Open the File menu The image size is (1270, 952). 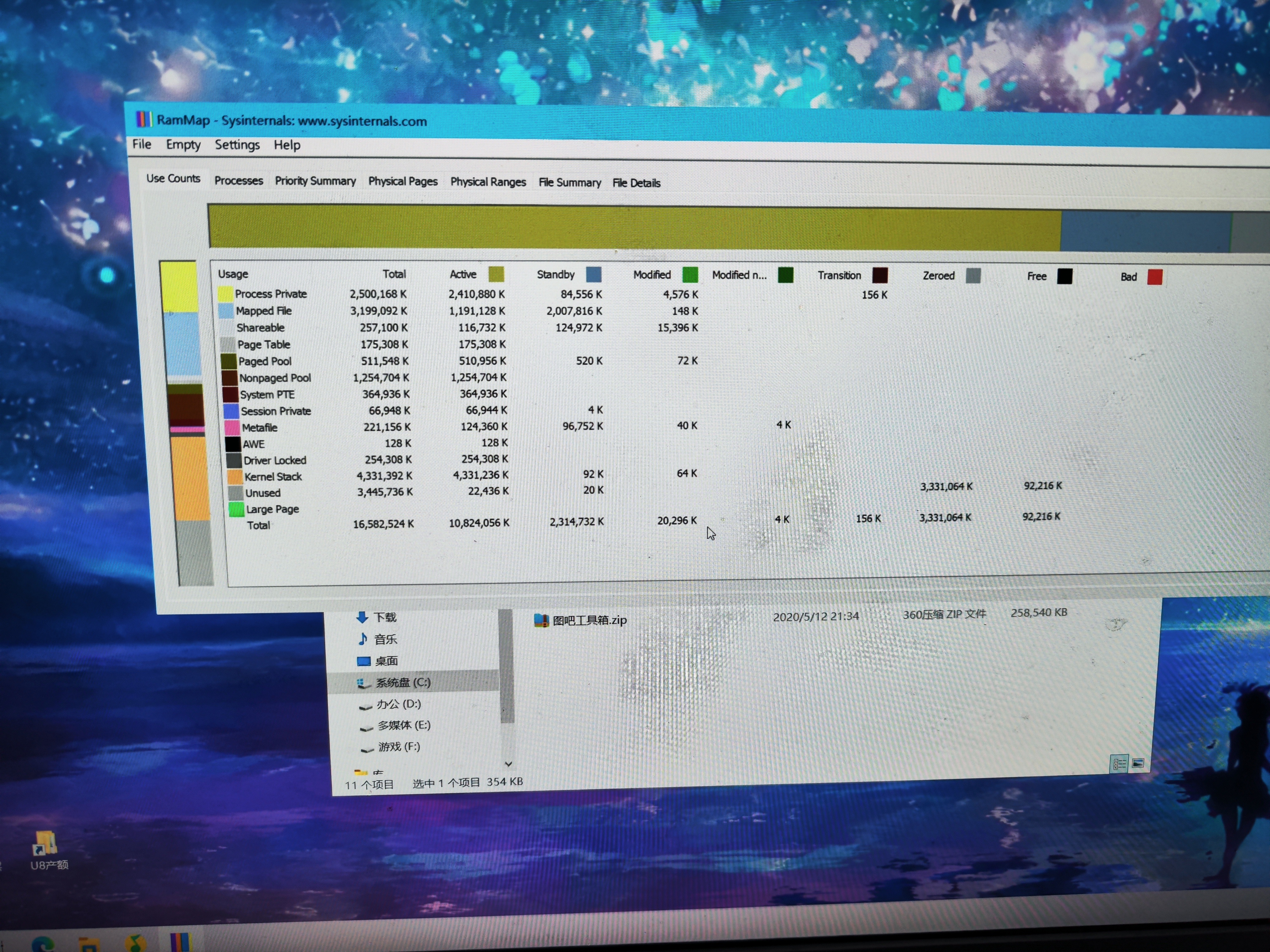[142, 144]
